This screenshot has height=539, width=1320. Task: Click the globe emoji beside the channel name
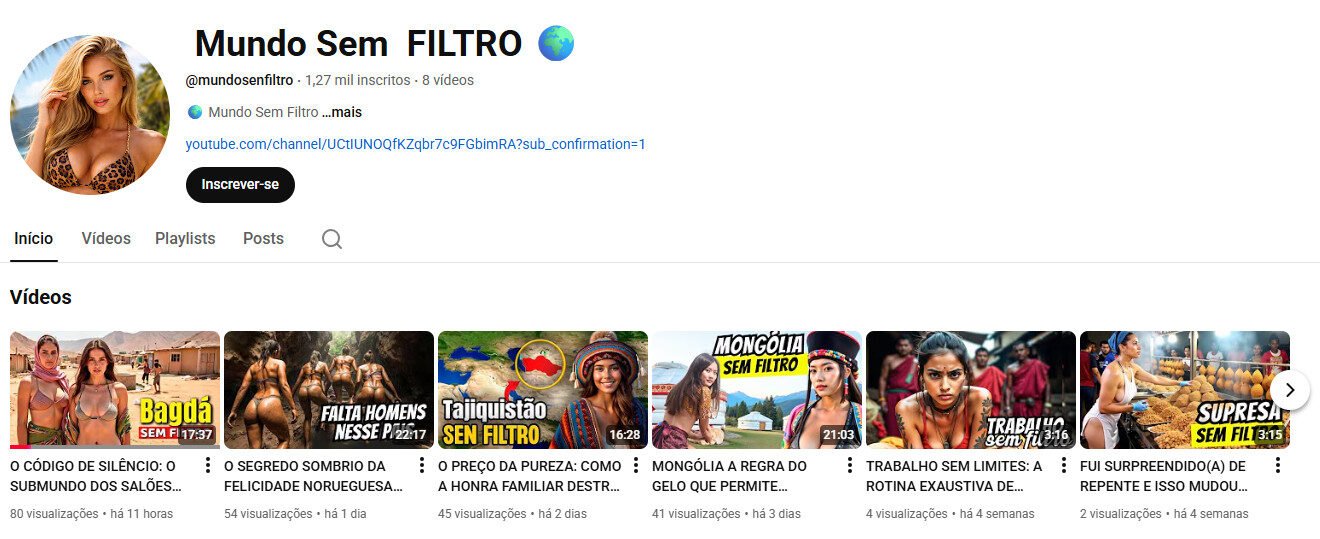tap(556, 44)
